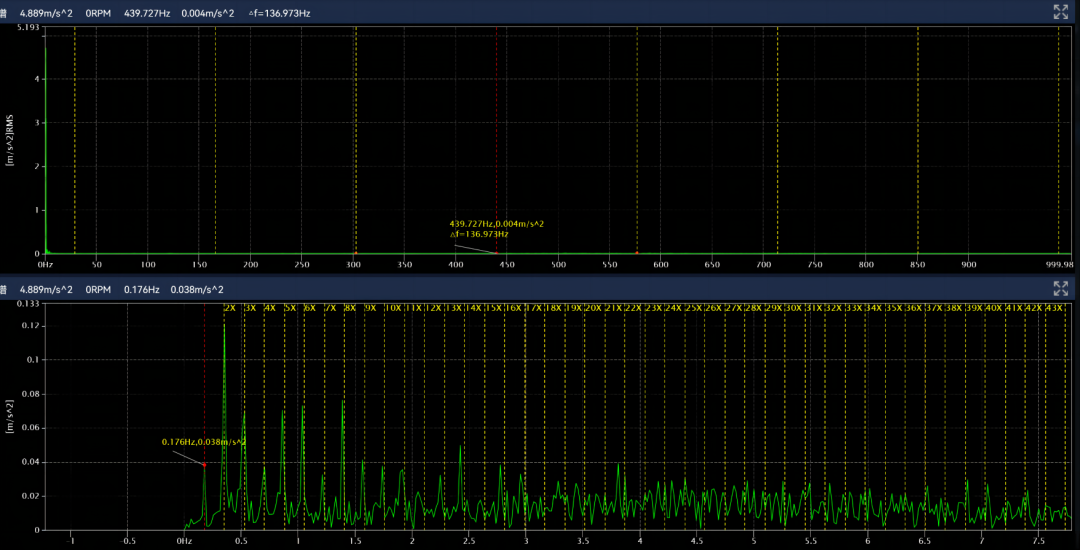Pick the 22X harmonic marker label
This screenshot has height=550, width=1080.
632,308
